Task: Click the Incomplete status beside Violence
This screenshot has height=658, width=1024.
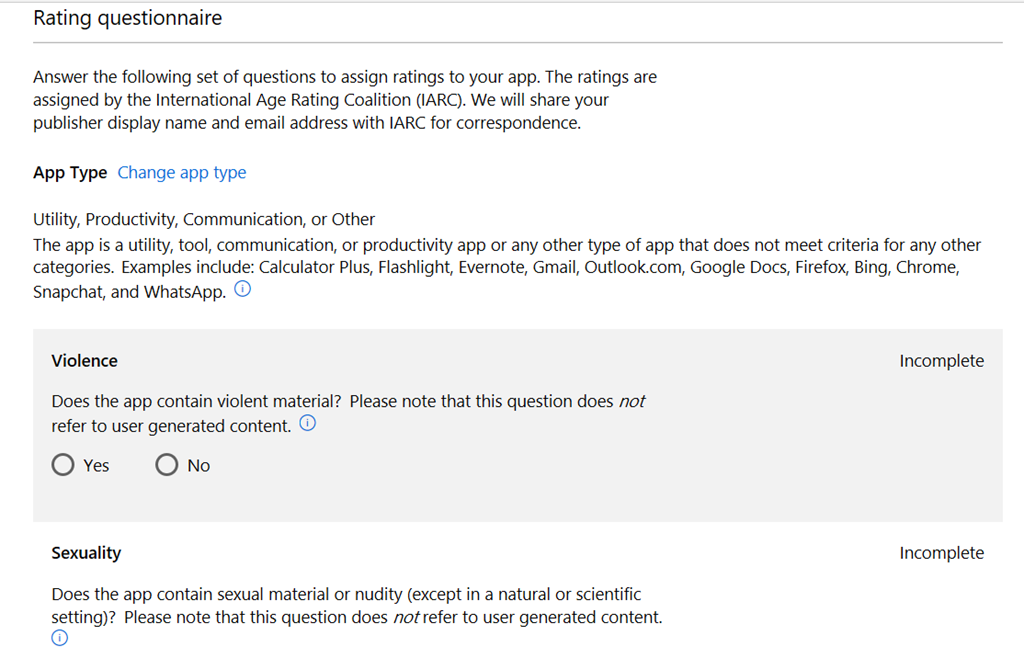Action: (x=941, y=361)
